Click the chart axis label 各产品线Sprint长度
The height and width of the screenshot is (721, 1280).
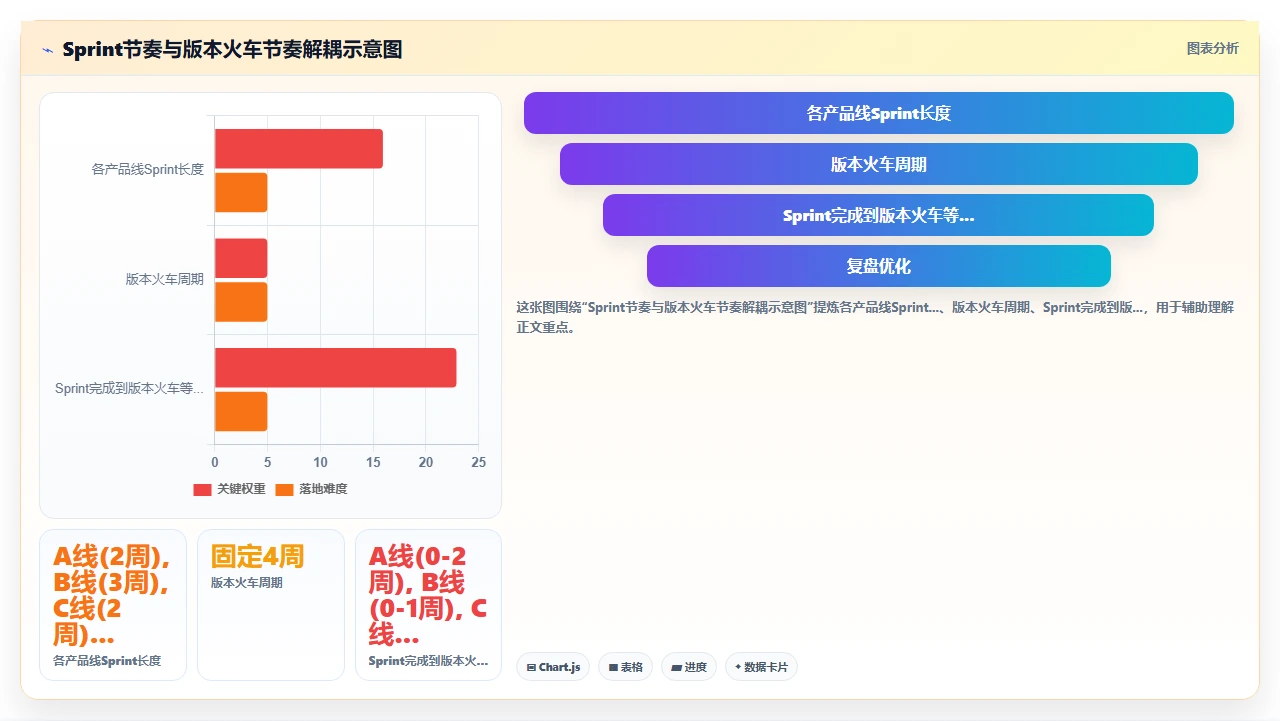pyautogui.click(x=148, y=170)
